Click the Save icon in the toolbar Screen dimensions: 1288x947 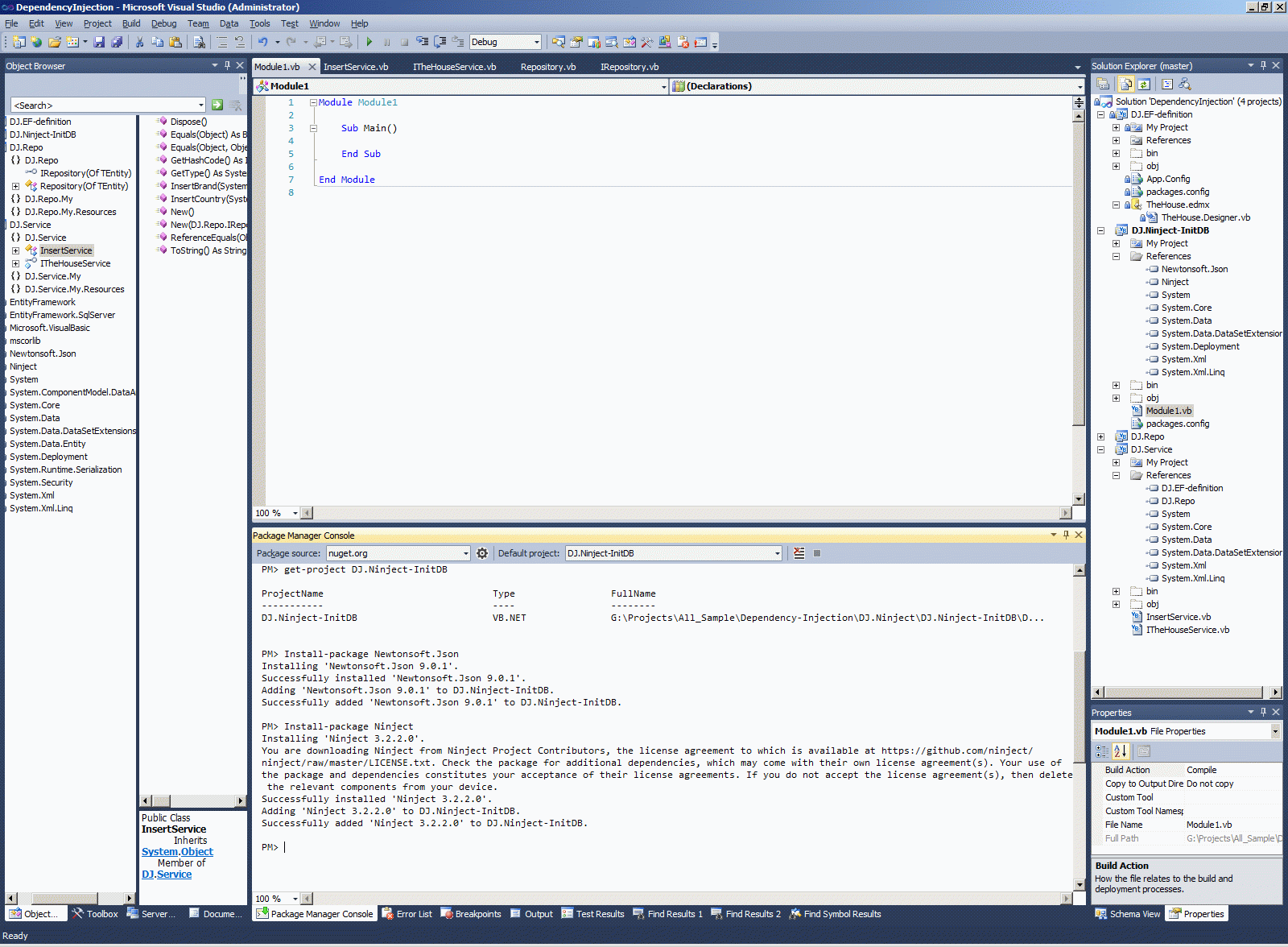[x=99, y=42]
